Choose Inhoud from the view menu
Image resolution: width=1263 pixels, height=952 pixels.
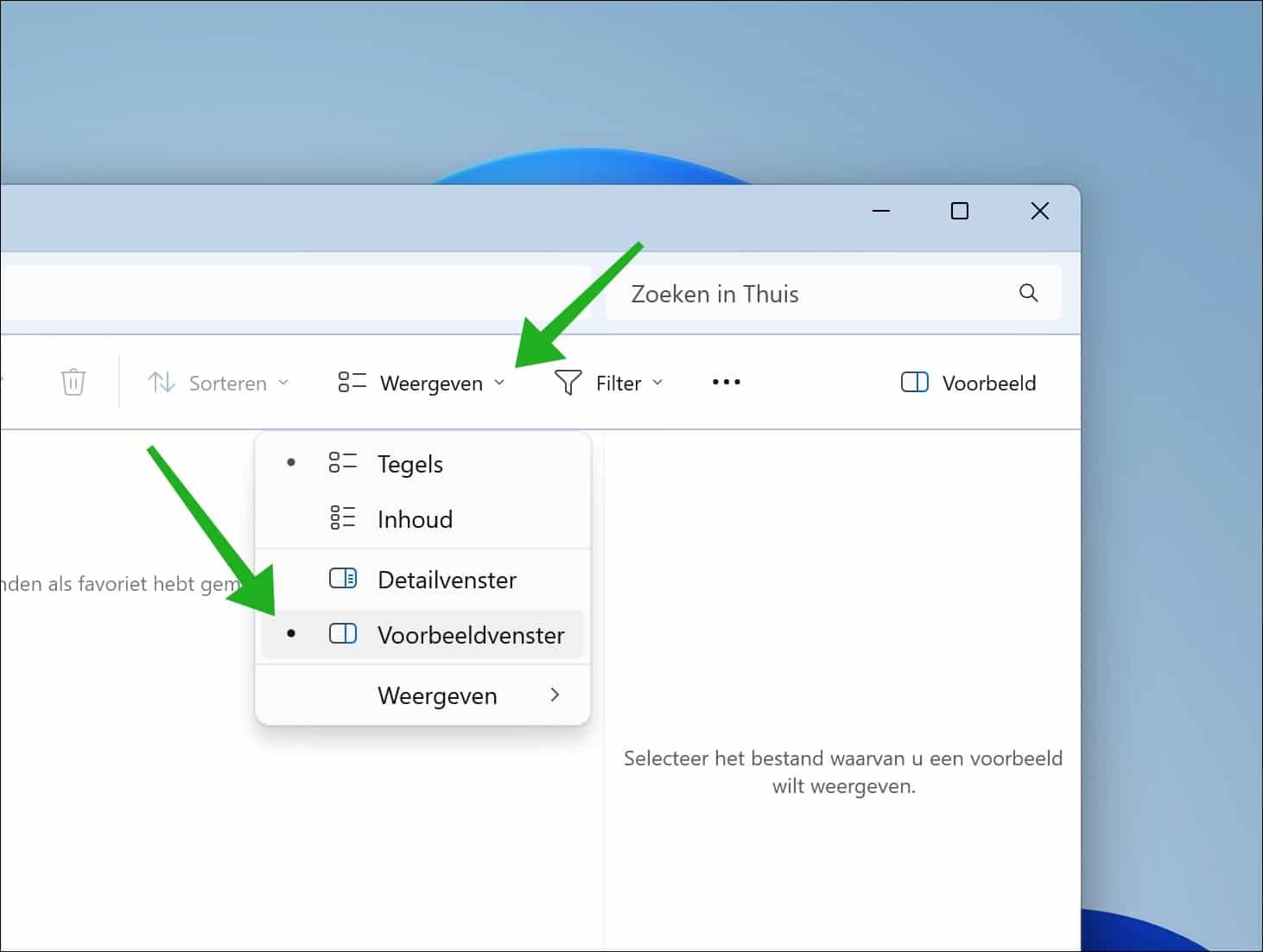pyautogui.click(x=416, y=518)
